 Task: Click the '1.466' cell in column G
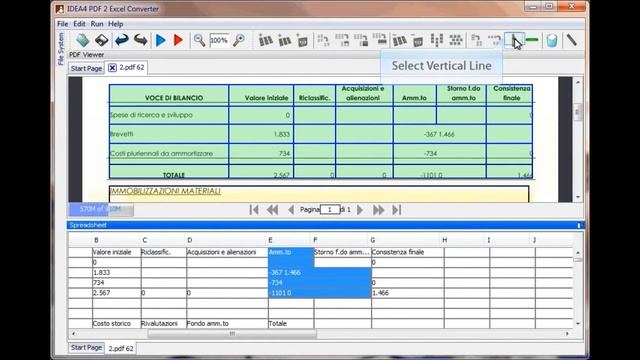coord(407,293)
